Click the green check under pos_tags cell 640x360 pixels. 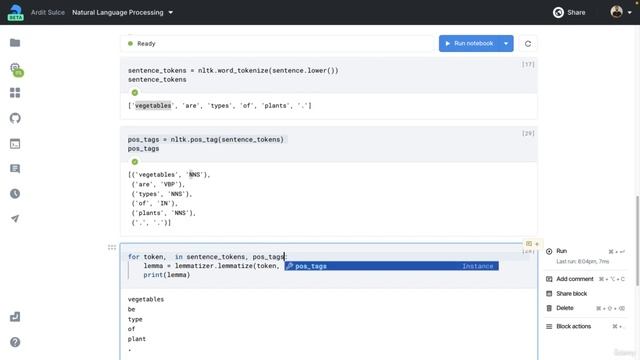(x=135, y=162)
